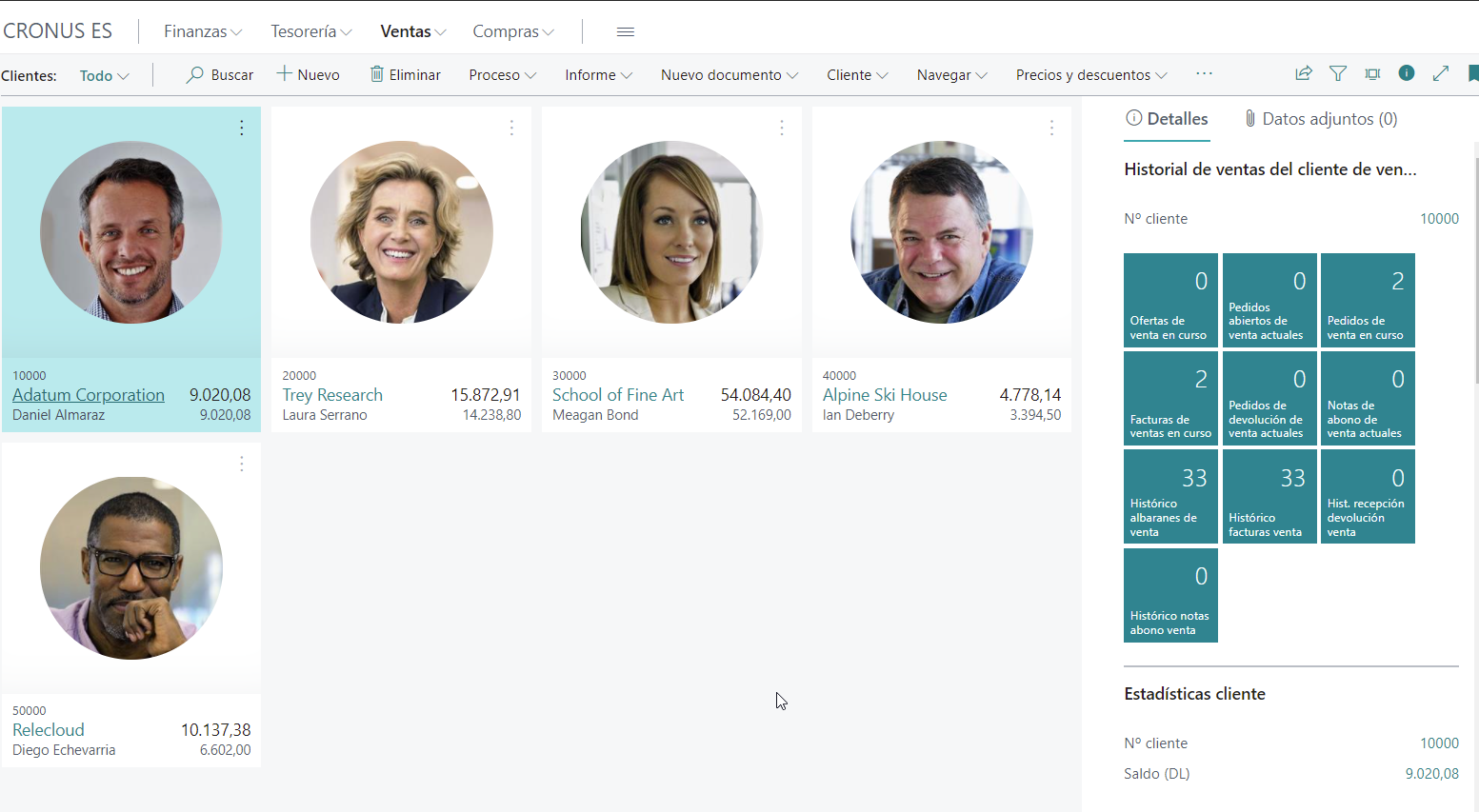The height and width of the screenshot is (812, 1479).
Task: Open the Facturas de ventas en curso tile
Action: [x=1170, y=398]
